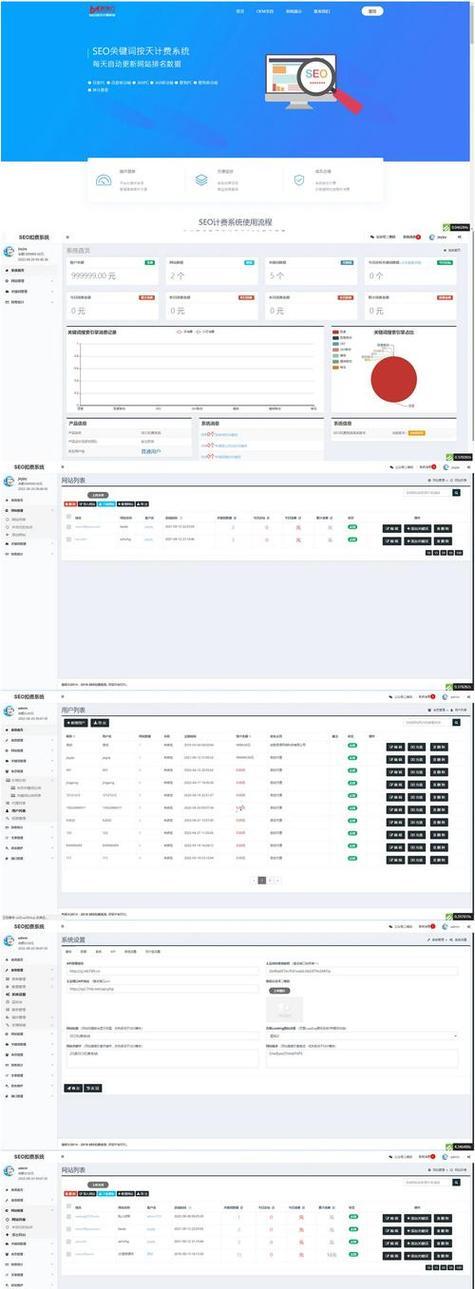
Task: Open the 首页 item in hero navigation
Action: pos(240,11)
